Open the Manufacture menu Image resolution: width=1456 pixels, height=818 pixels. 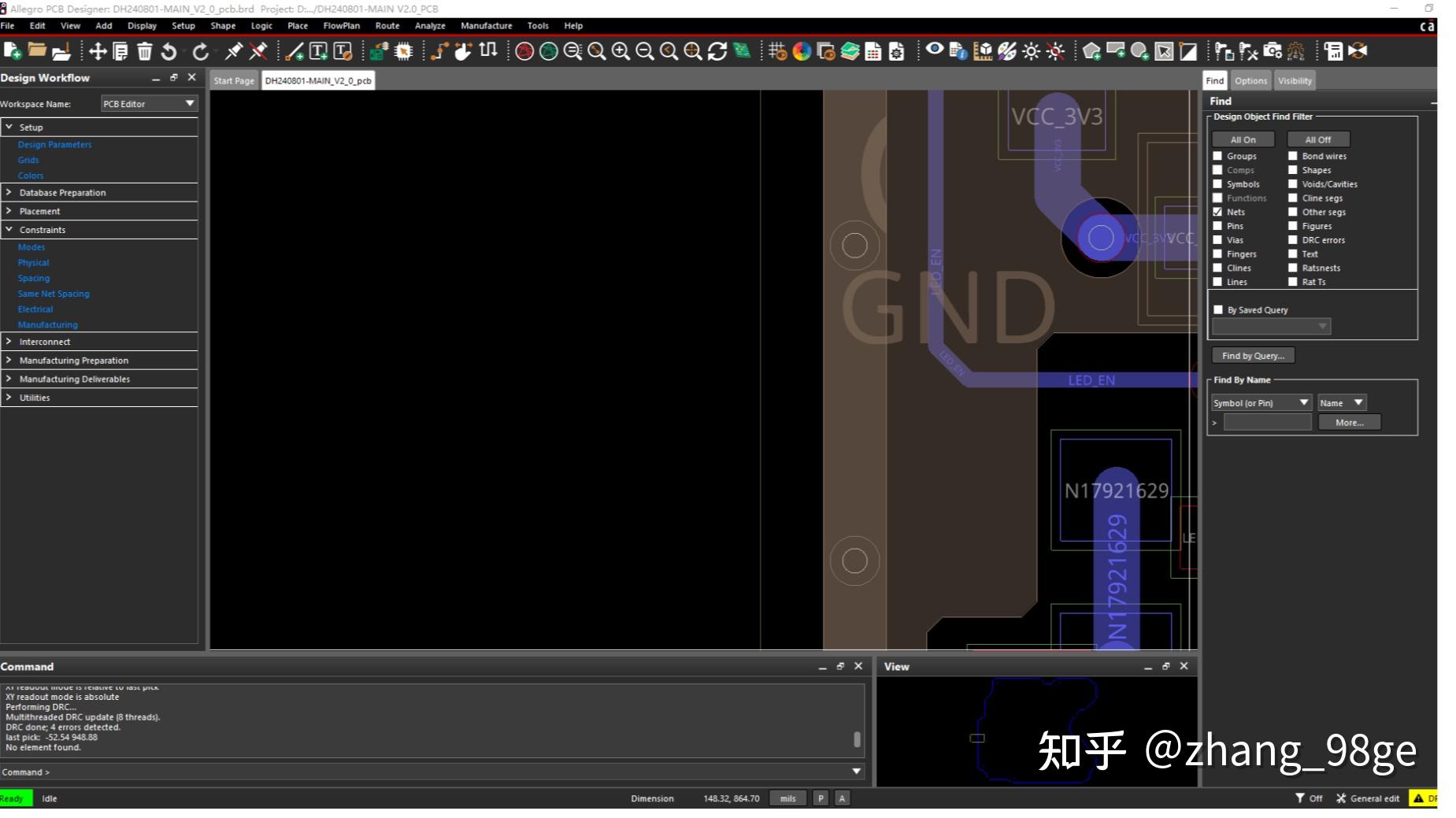(x=486, y=26)
